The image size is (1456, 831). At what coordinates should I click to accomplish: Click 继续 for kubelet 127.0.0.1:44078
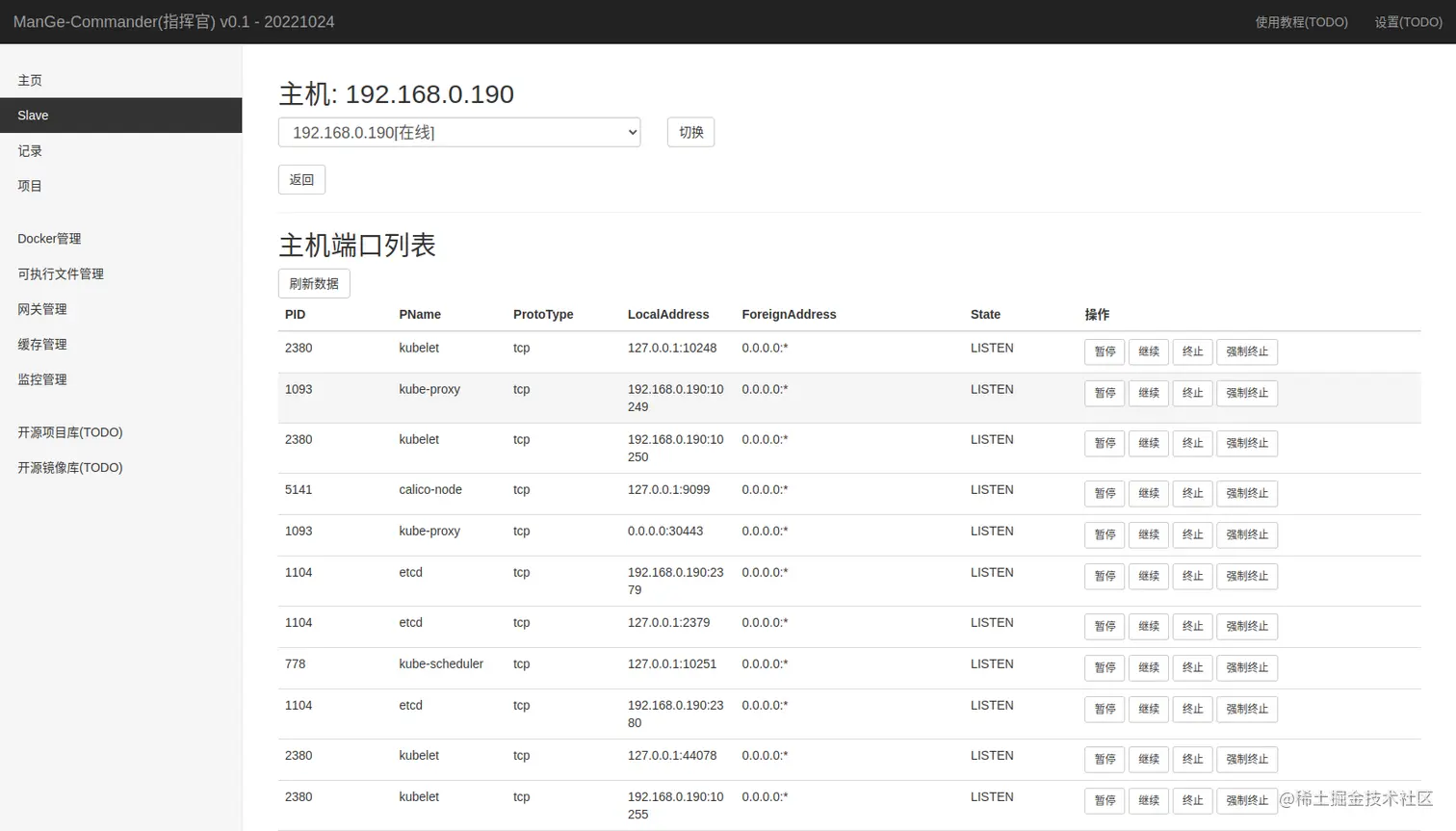1149,759
